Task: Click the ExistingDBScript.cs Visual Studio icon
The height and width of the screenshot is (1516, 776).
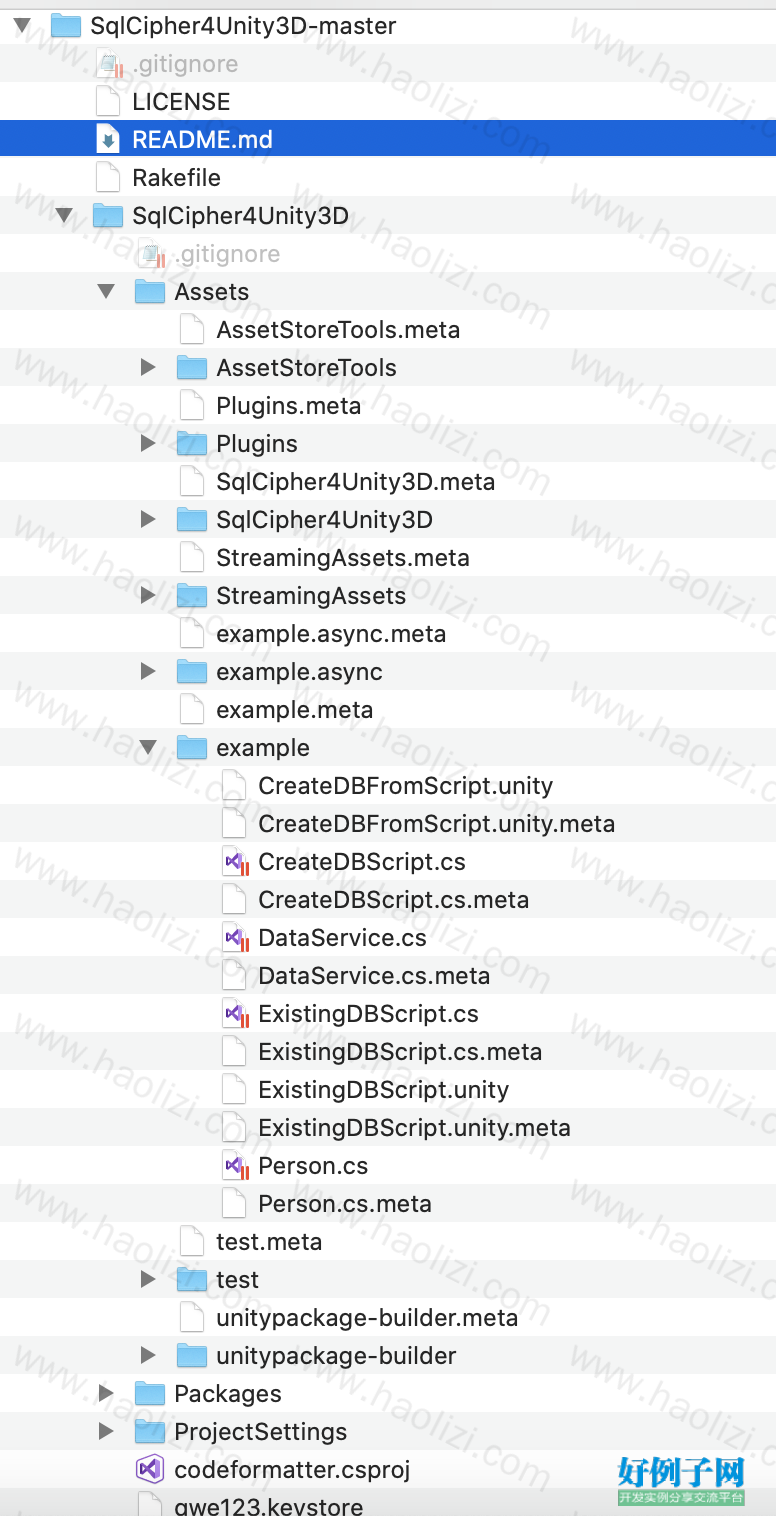Action: point(235,1014)
